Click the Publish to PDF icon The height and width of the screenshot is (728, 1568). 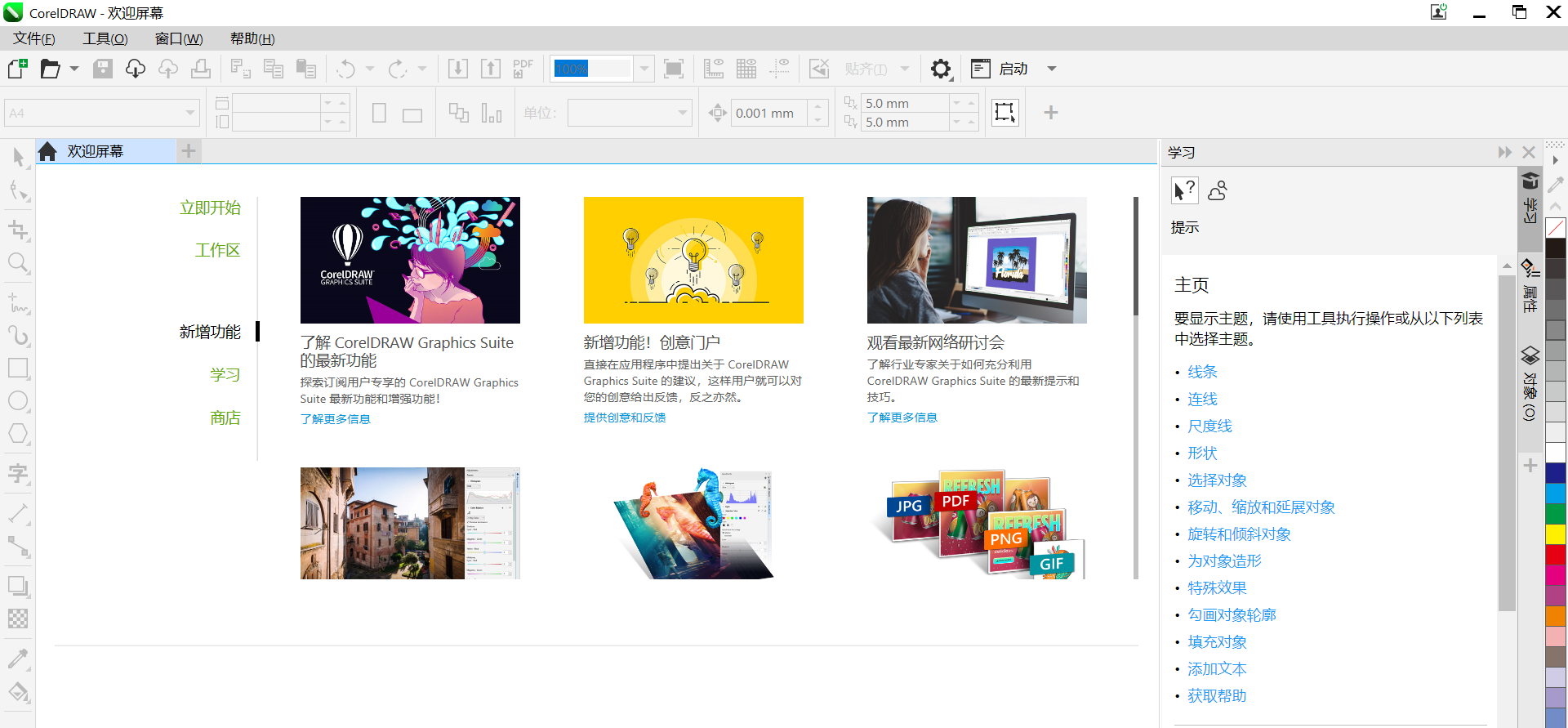[523, 69]
